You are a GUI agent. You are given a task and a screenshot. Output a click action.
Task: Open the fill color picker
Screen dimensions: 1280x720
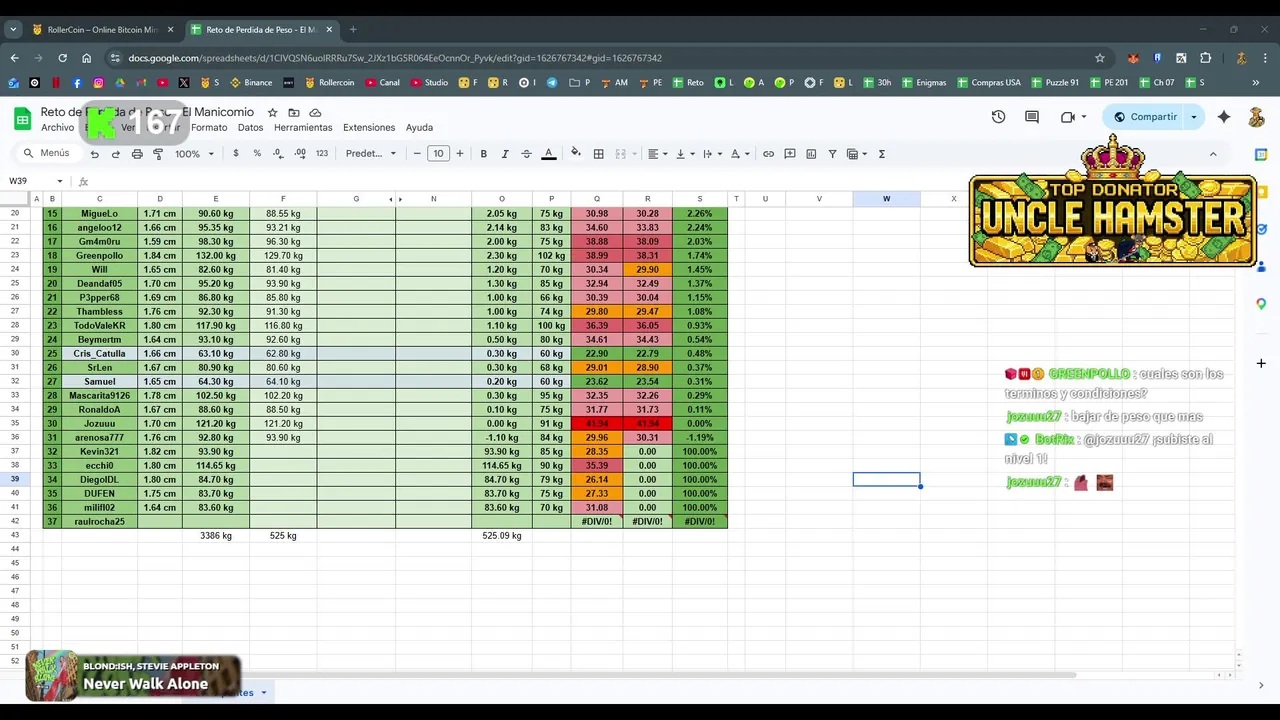pos(575,154)
